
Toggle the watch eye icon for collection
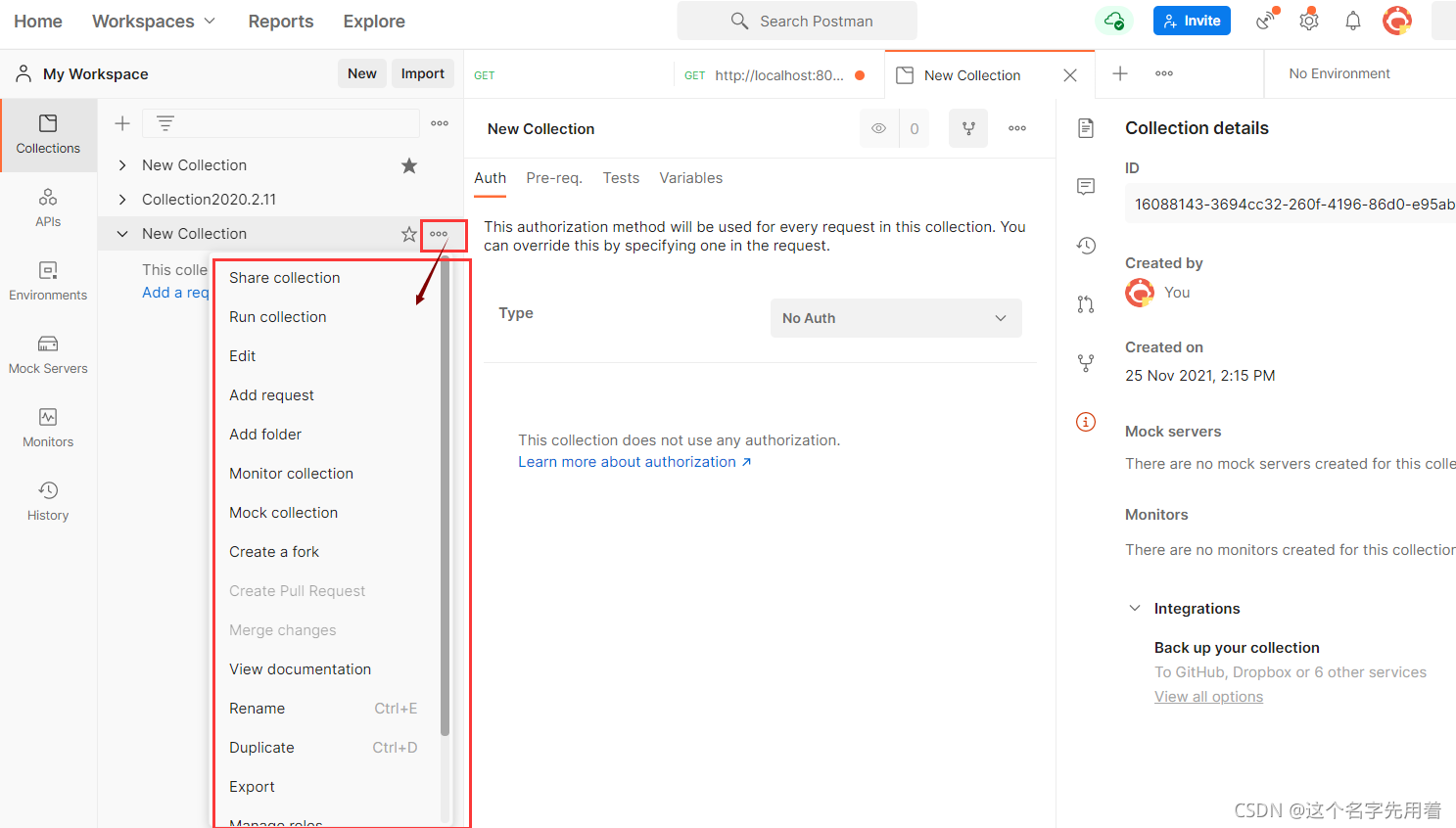tap(879, 128)
